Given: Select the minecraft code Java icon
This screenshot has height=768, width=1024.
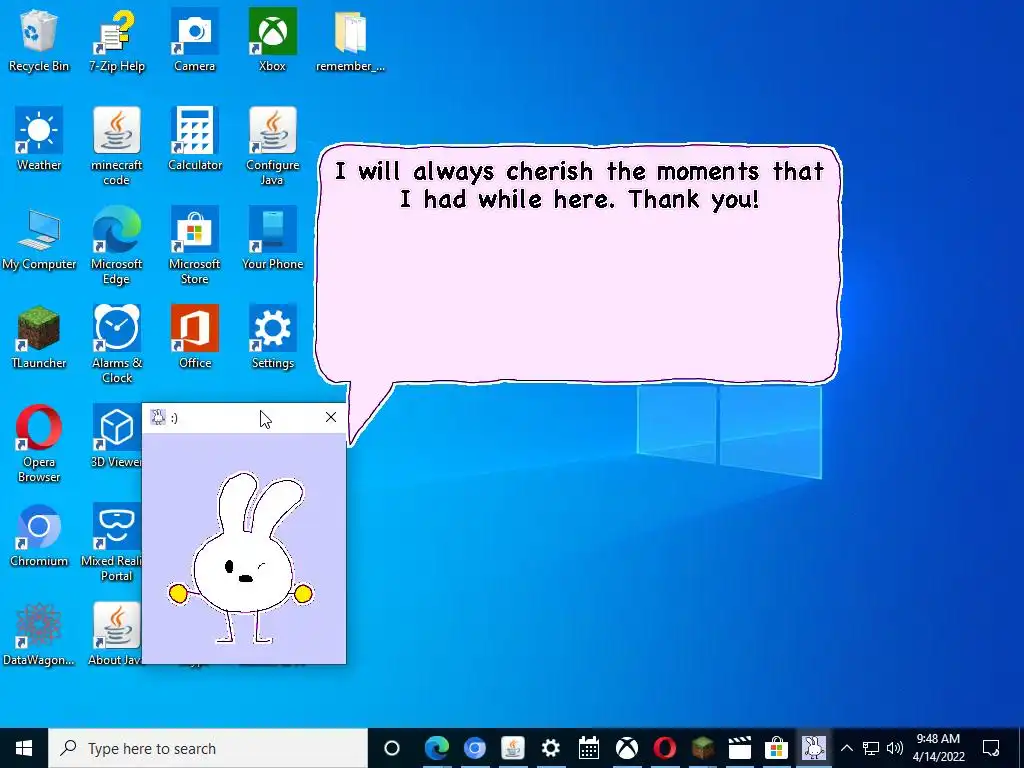Looking at the screenshot, I should click(116, 145).
